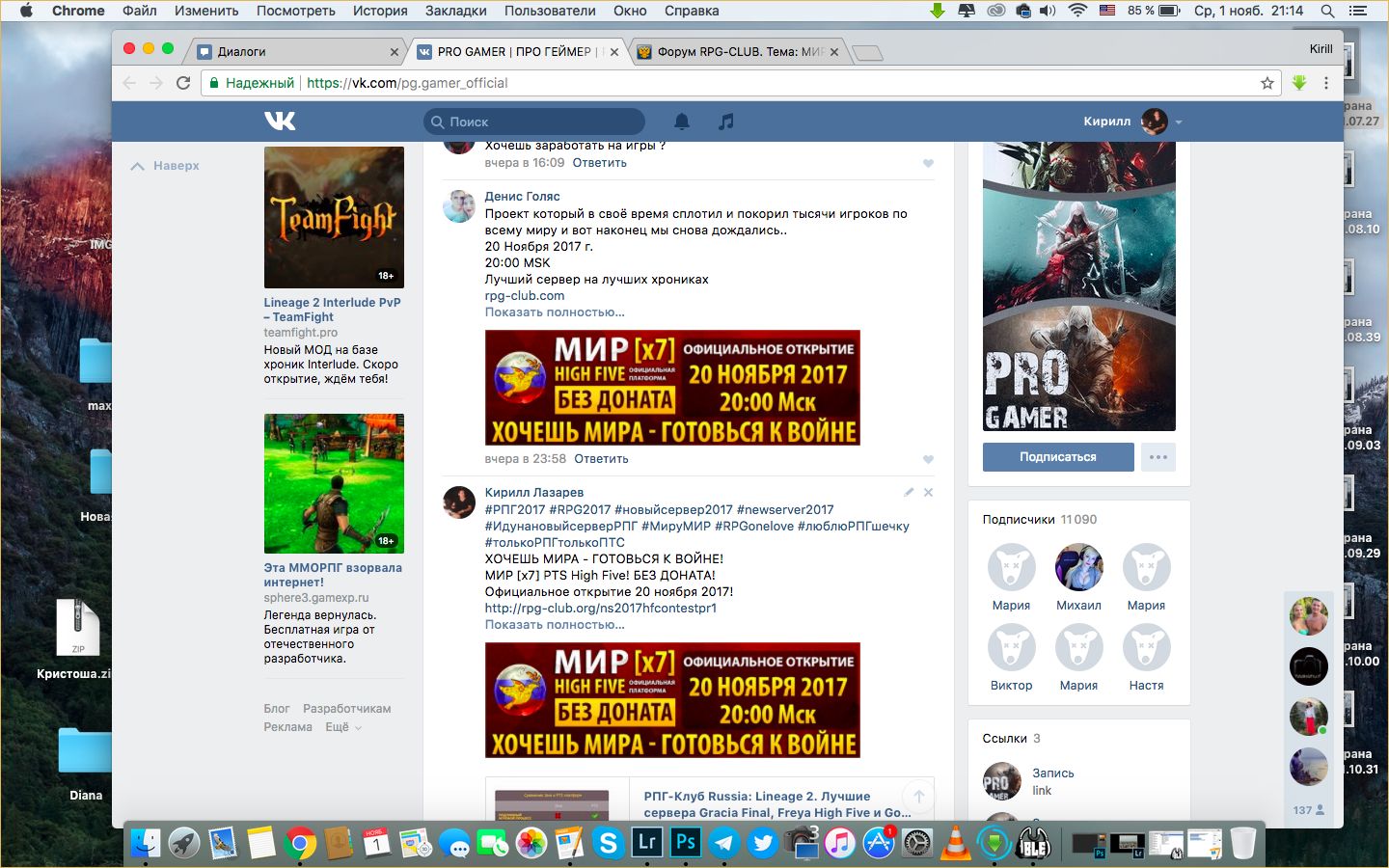This screenshot has height=868, width=1389.
Task: Open the volume control in the menu bar
Action: coord(1049,11)
